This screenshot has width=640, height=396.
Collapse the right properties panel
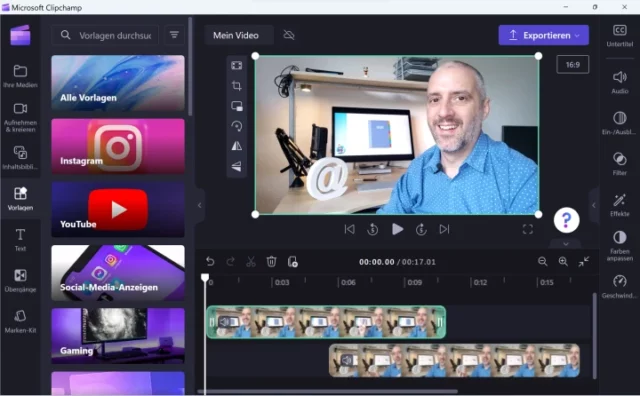pos(594,205)
